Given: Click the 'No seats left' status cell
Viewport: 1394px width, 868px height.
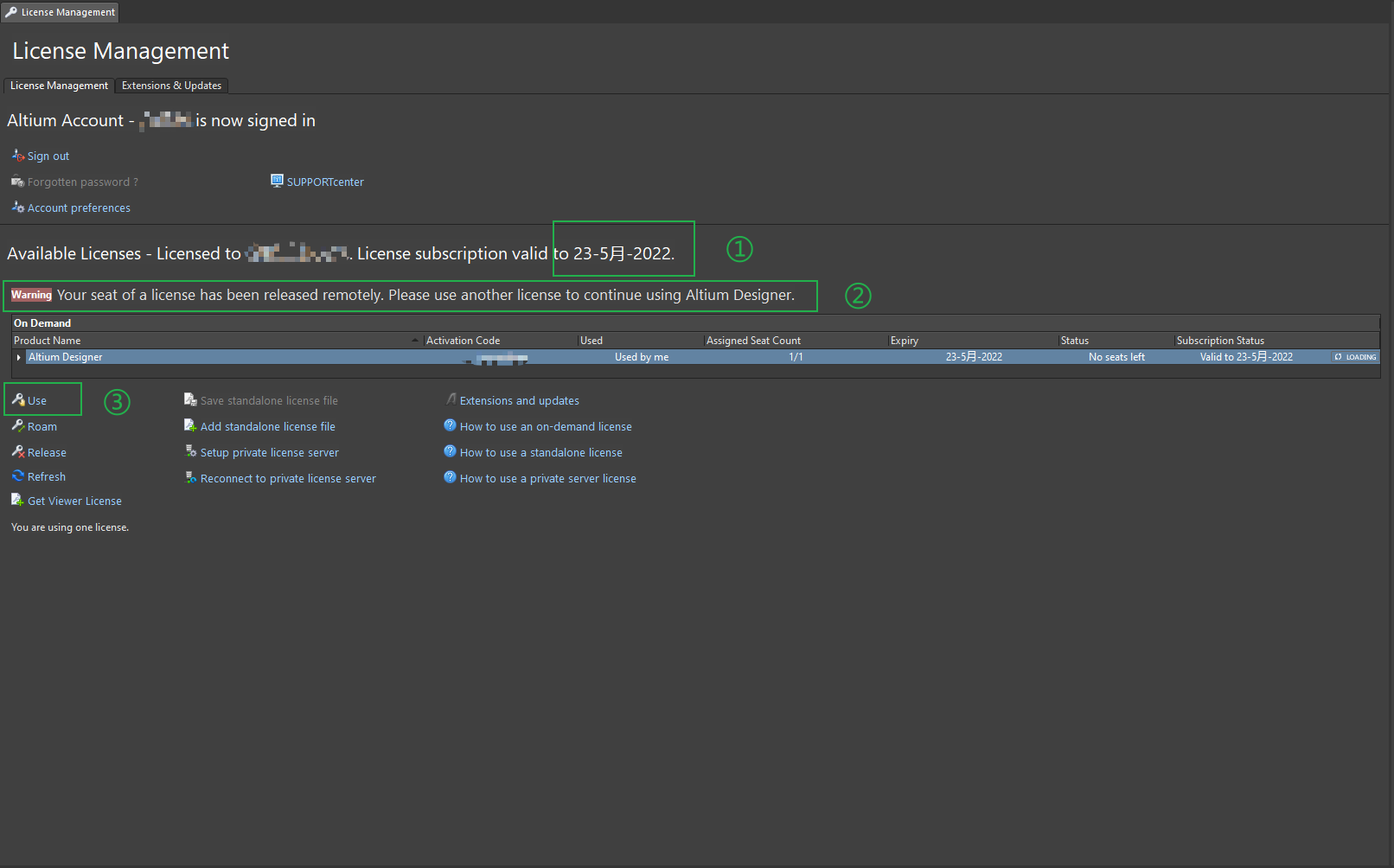Looking at the screenshot, I should pyautogui.click(x=1116, y=357).
